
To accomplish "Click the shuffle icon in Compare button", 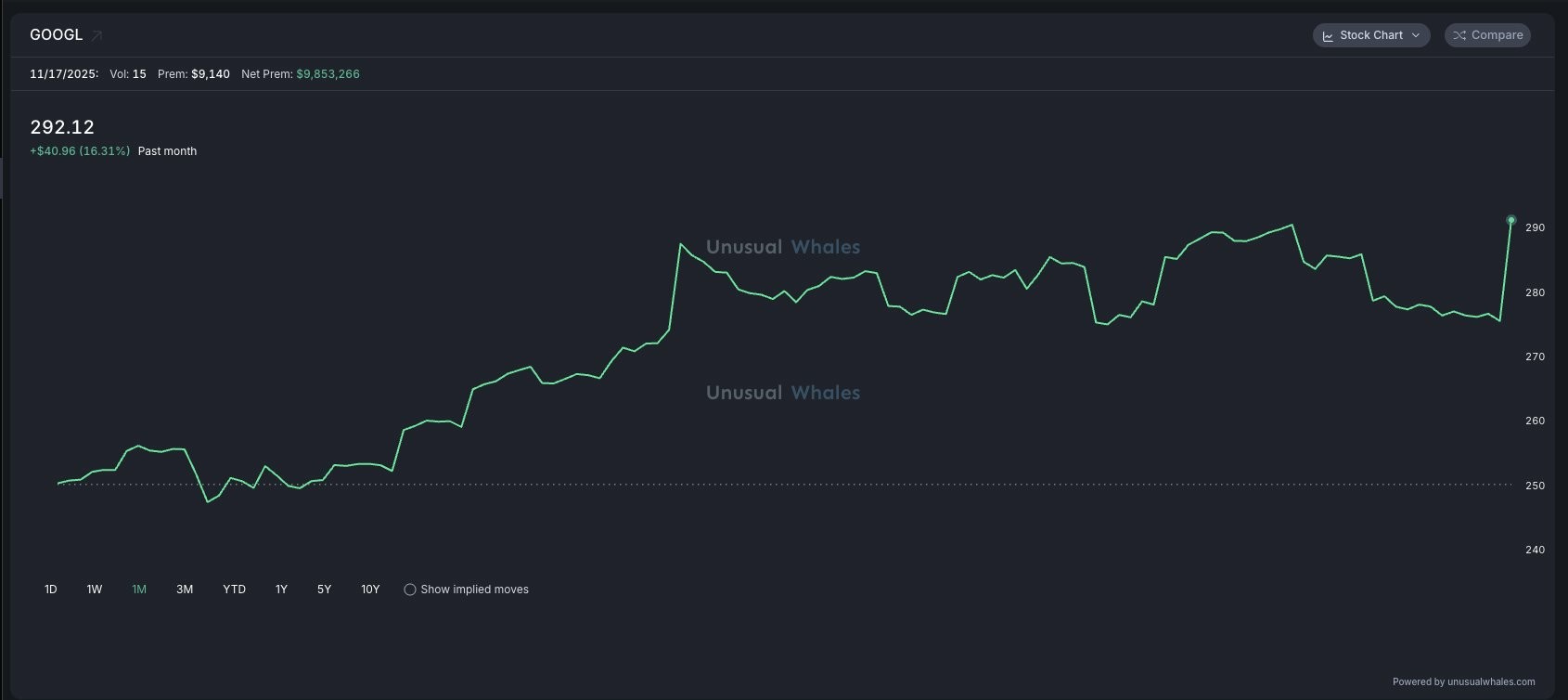I will coord(1459,35).
